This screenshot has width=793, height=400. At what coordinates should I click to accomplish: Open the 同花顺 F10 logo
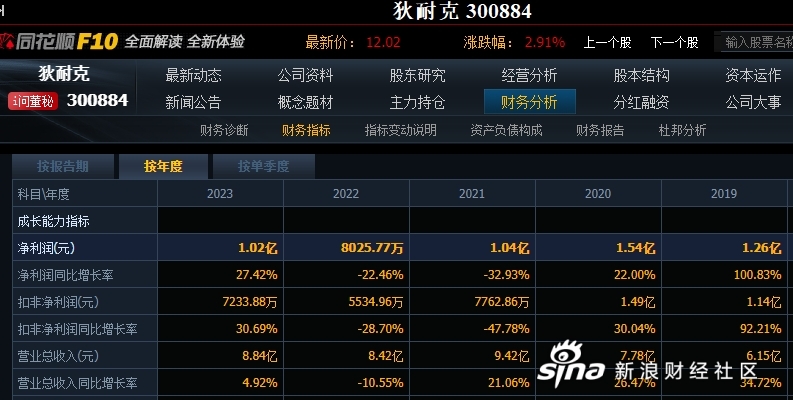coord(59,41)
